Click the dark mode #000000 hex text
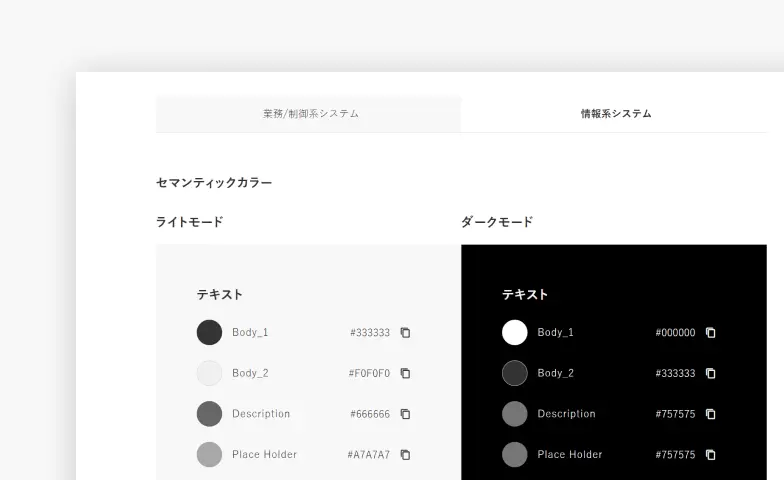Image resolution: width=784 pixels, height=480 pixels. pyautogui.click(x=675, y=333)
